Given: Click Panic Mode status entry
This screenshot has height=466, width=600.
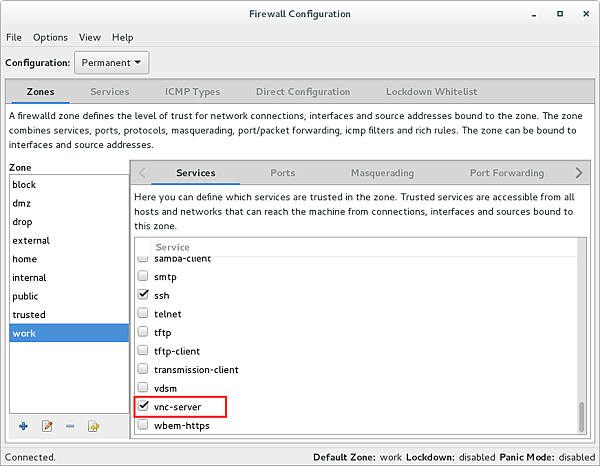Looking at the screenshot, I should [x=547, y=457].
